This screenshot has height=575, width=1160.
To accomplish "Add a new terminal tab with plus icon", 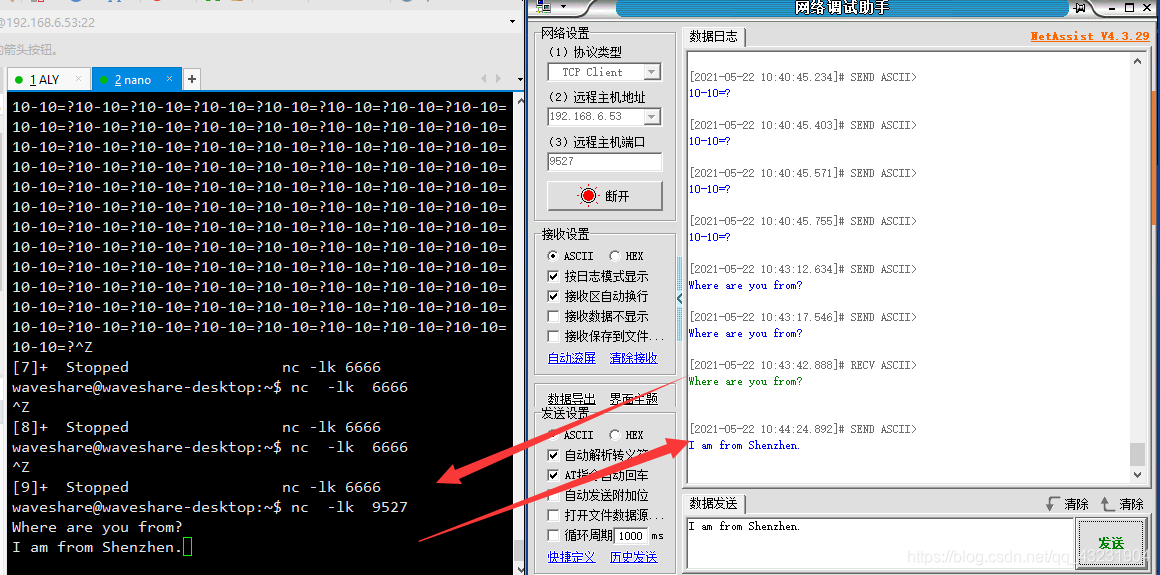I will coord(191,79).
